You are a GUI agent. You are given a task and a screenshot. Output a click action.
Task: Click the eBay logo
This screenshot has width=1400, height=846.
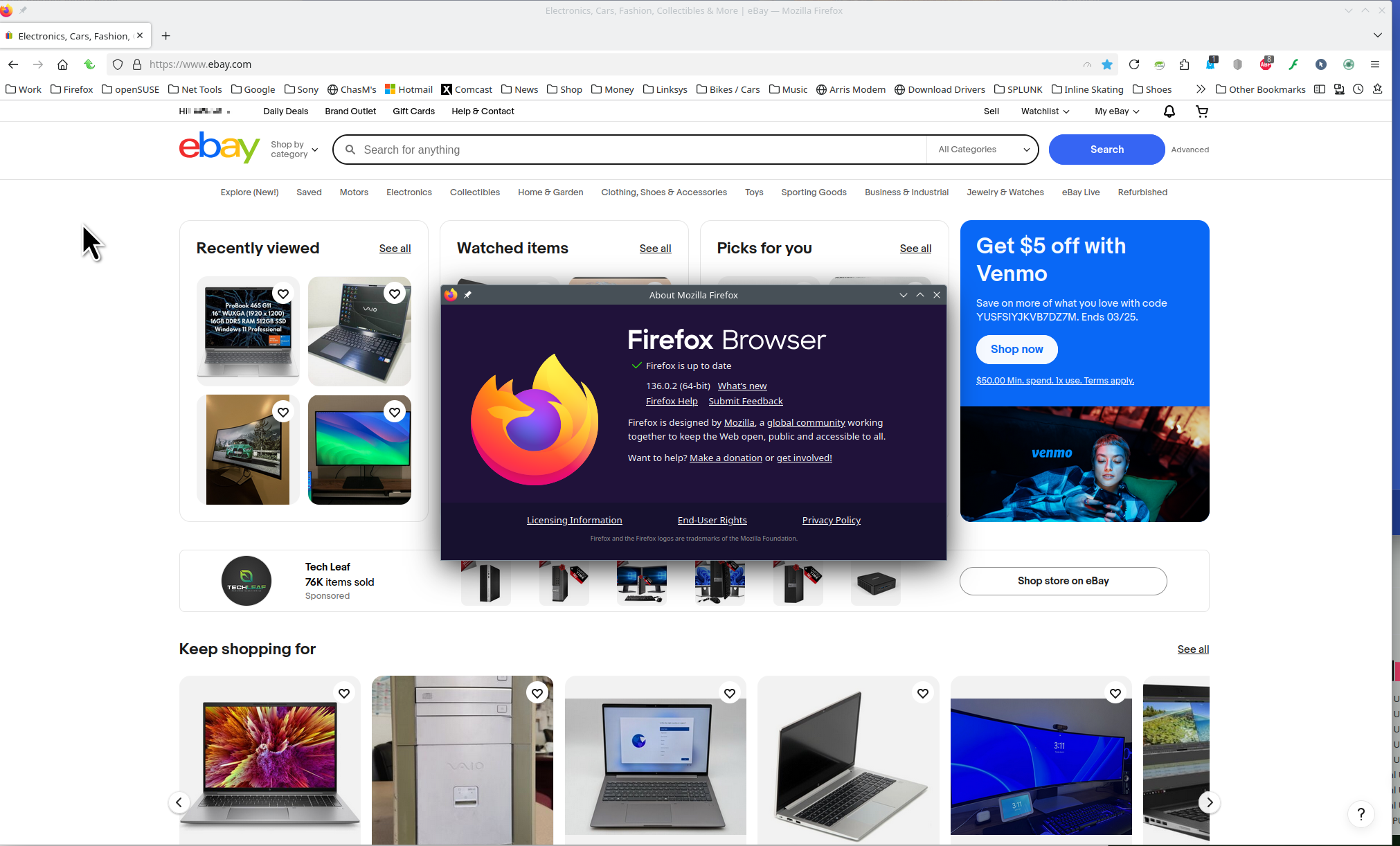[219, 147]
